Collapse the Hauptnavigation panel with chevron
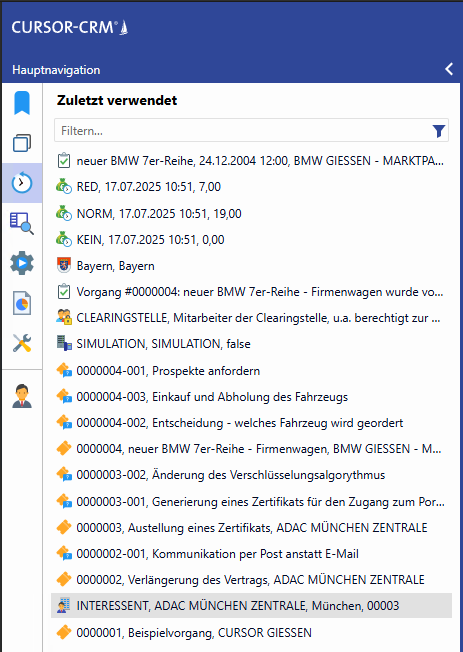This screenshot has height=652, width=463. 449,69
